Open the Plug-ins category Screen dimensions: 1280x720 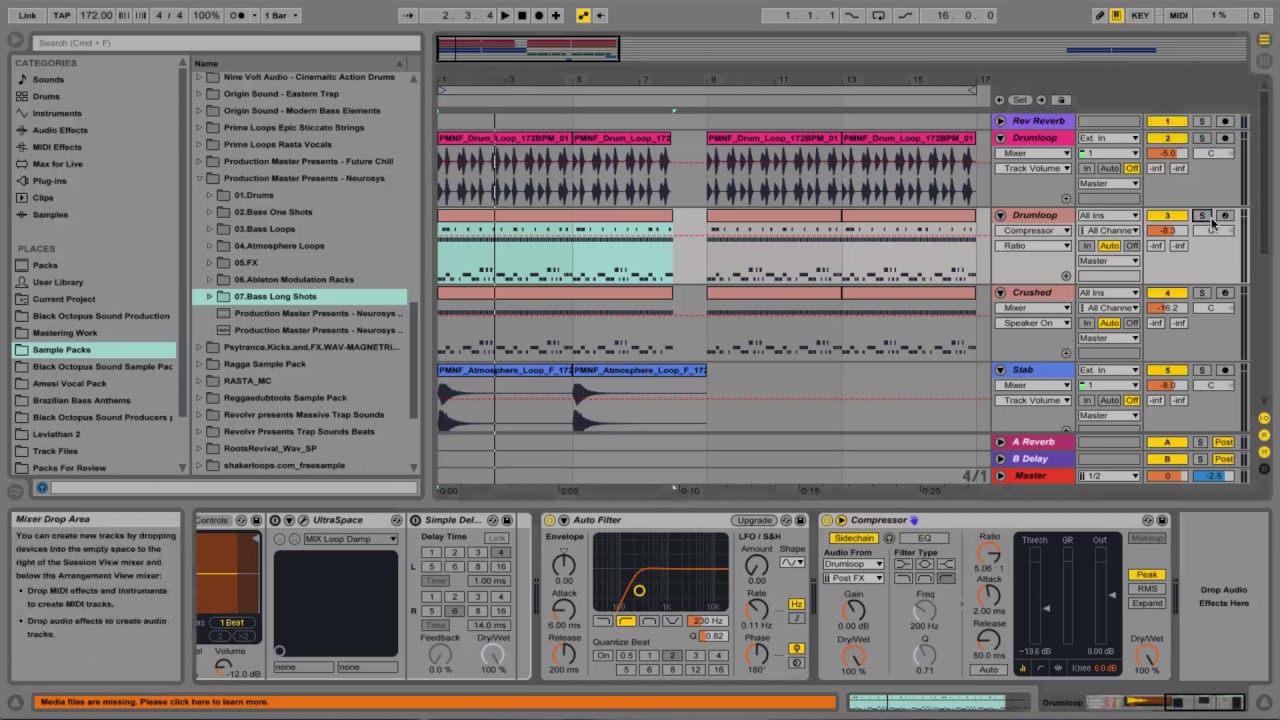[x=49, y=181]
